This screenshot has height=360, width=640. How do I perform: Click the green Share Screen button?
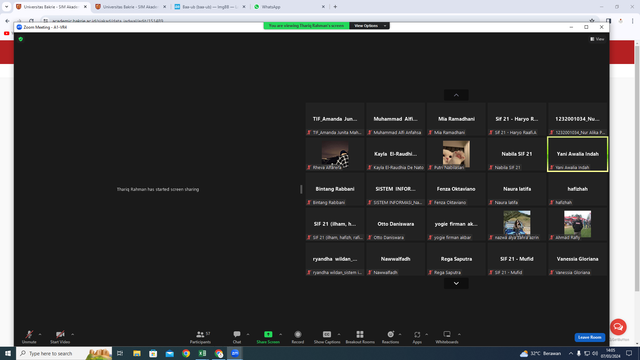pyautogui.click(x=268, y=337)
